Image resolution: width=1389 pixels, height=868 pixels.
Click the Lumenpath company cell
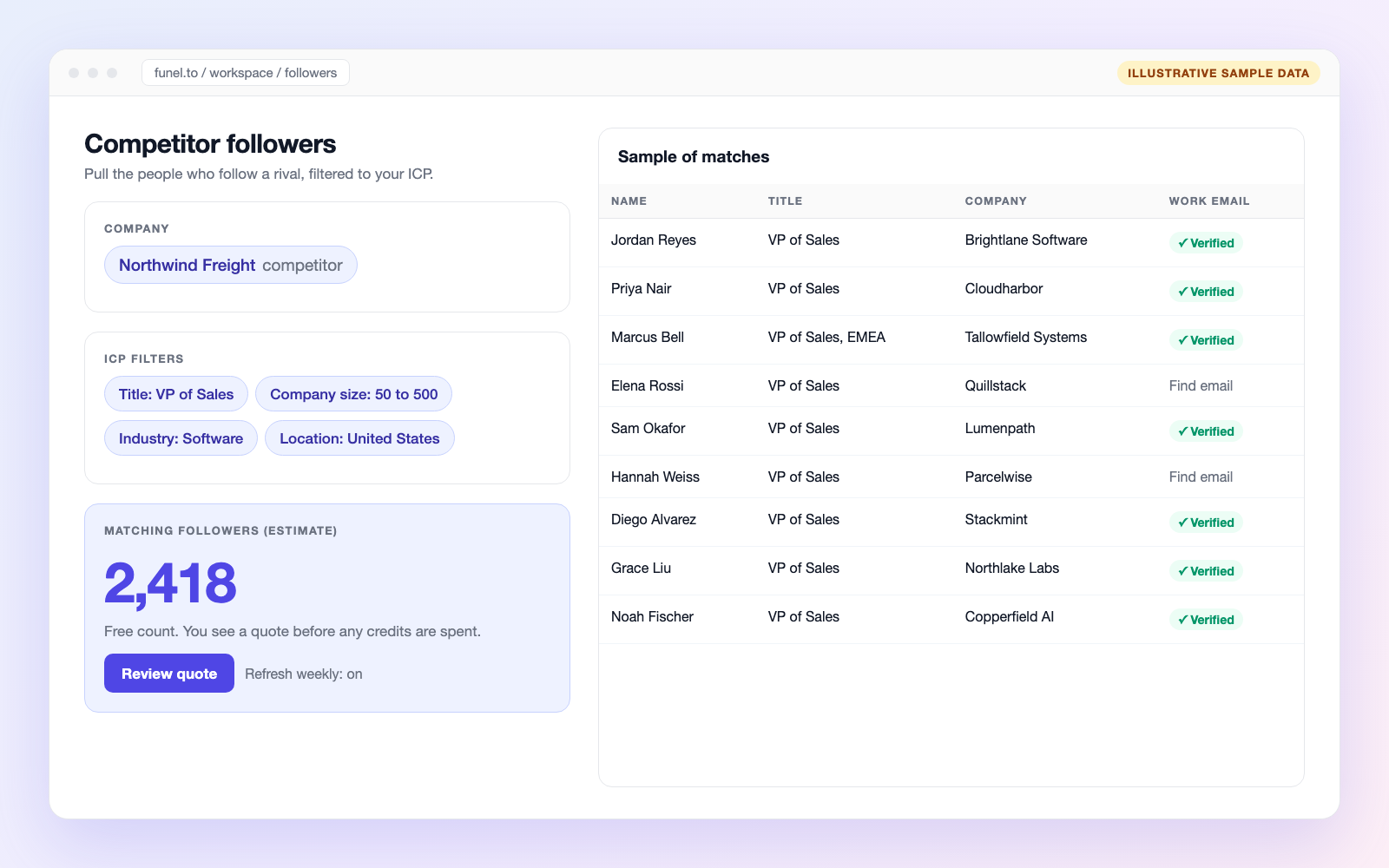1000,428
